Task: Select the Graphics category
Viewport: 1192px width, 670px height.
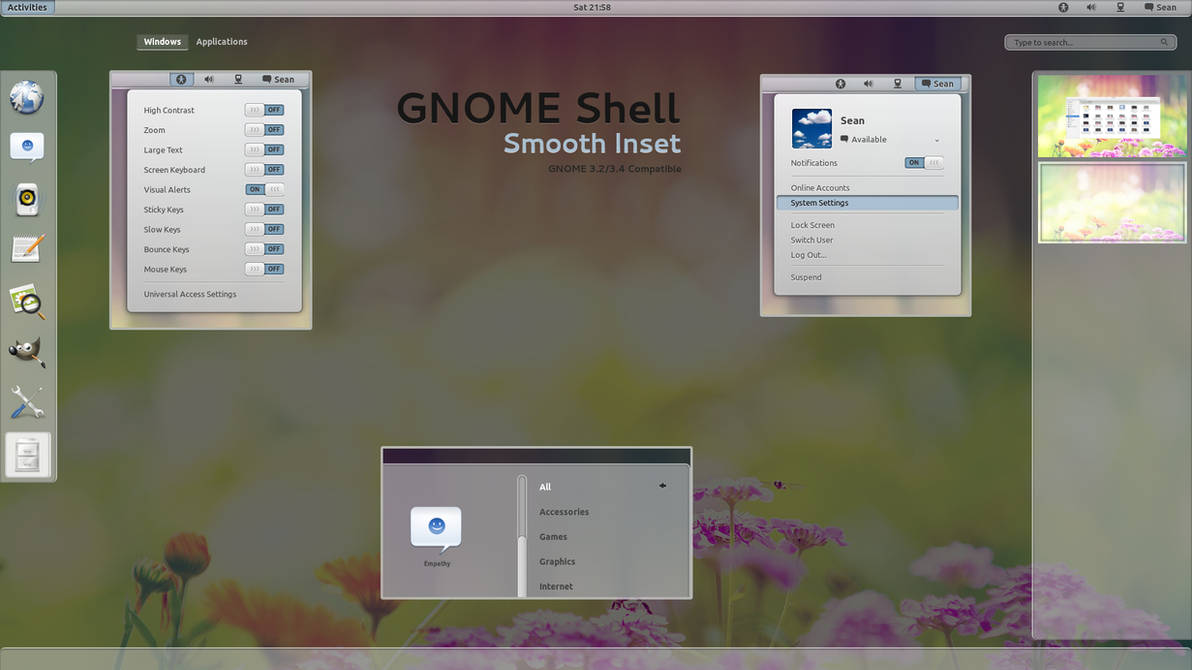Action: click(x=556, y=562)
